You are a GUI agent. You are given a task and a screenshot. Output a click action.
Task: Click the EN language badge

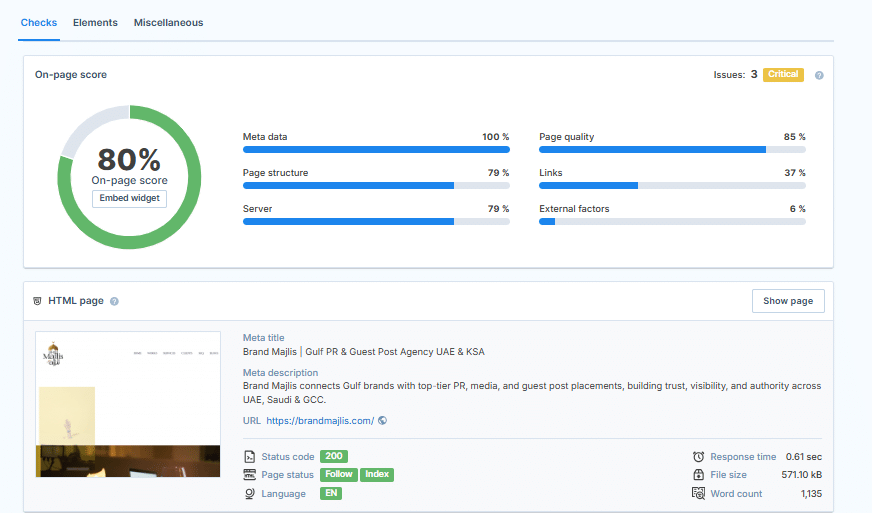(x=331, y=494)
